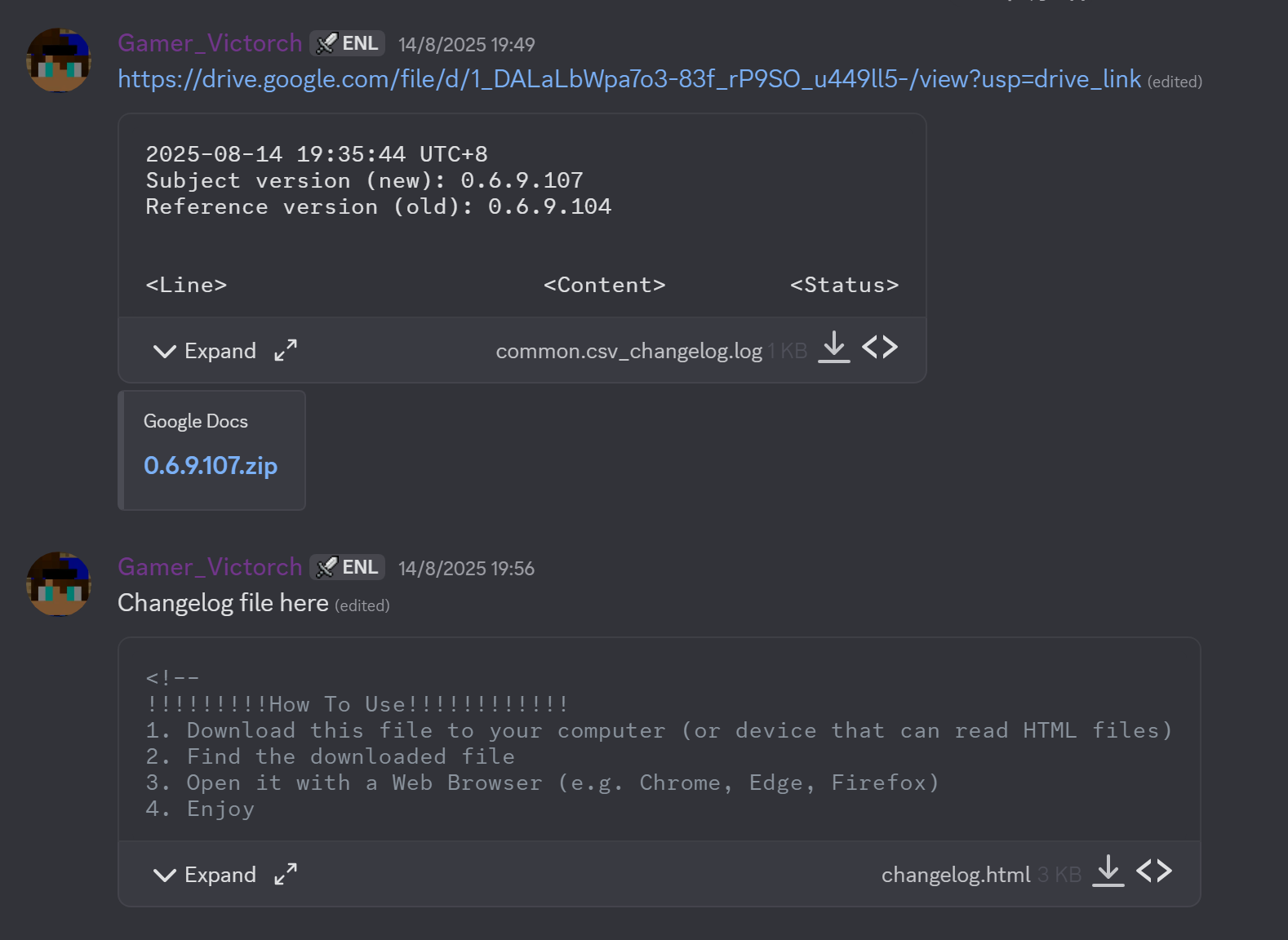Open Gamer_Victorch profile from first message username
Screen dimensions: 1288x940
(x=210, y=43)
